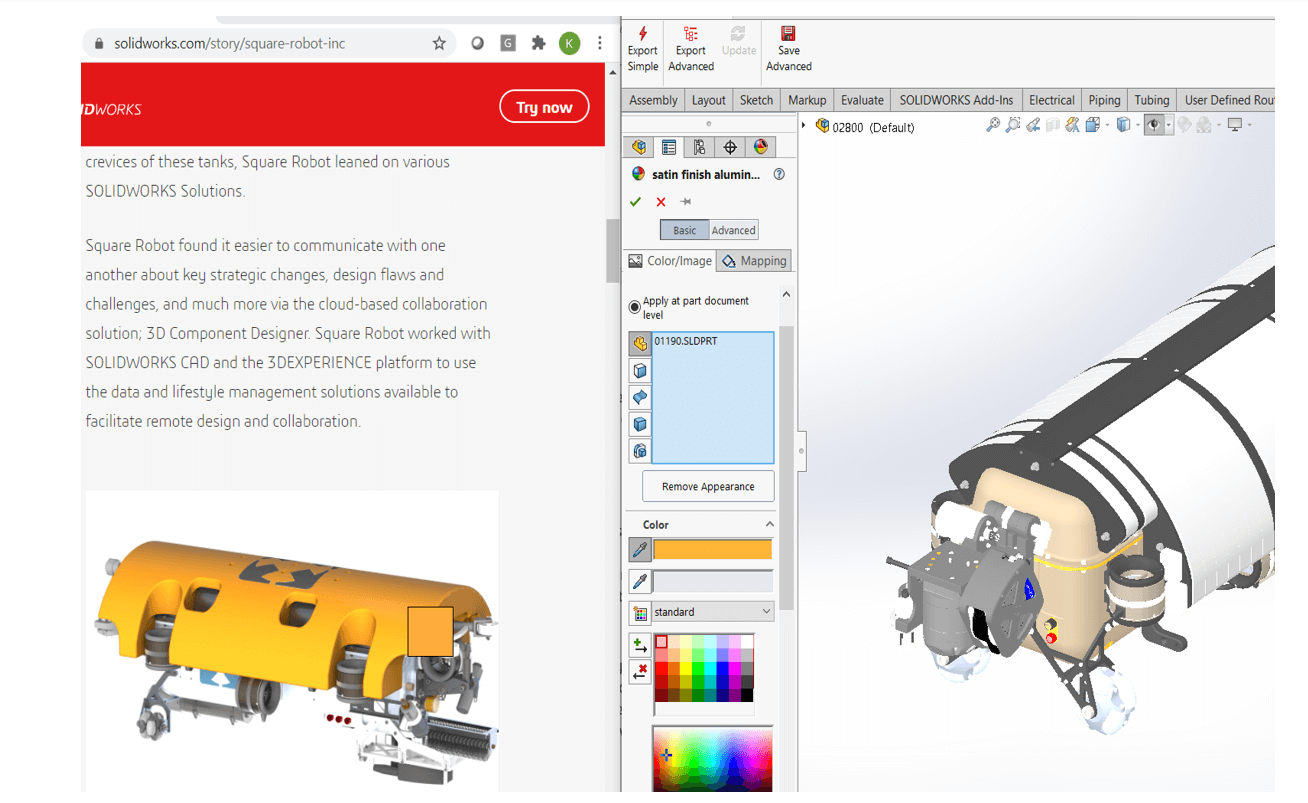Open the standard color swatch dropdown
This screenshot has height=803, width=1308.
[713, 612]
